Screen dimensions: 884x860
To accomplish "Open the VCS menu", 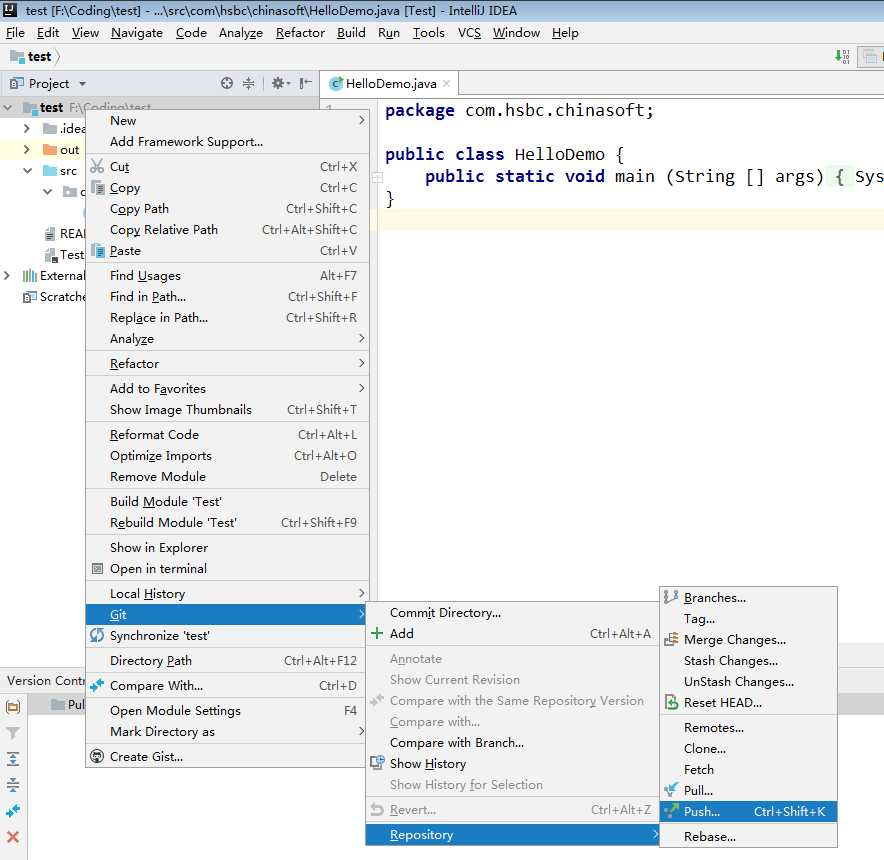I will tap(469, 33).
